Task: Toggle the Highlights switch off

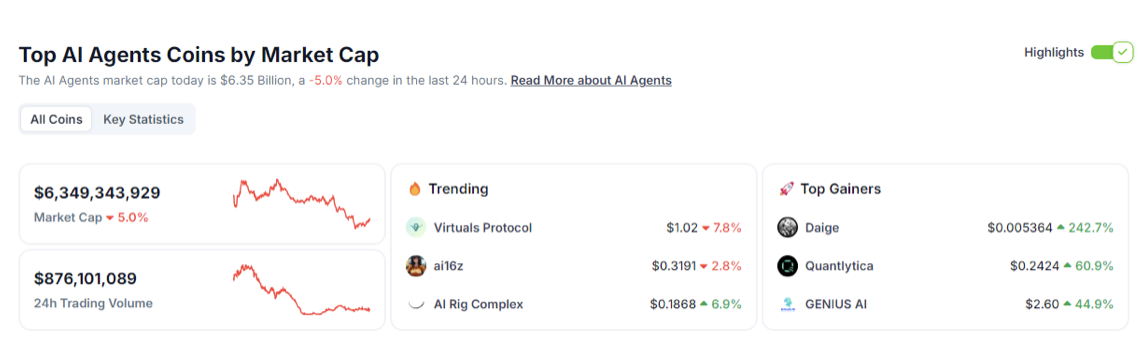Action: pyautogui.click(x=1111, y=52)
